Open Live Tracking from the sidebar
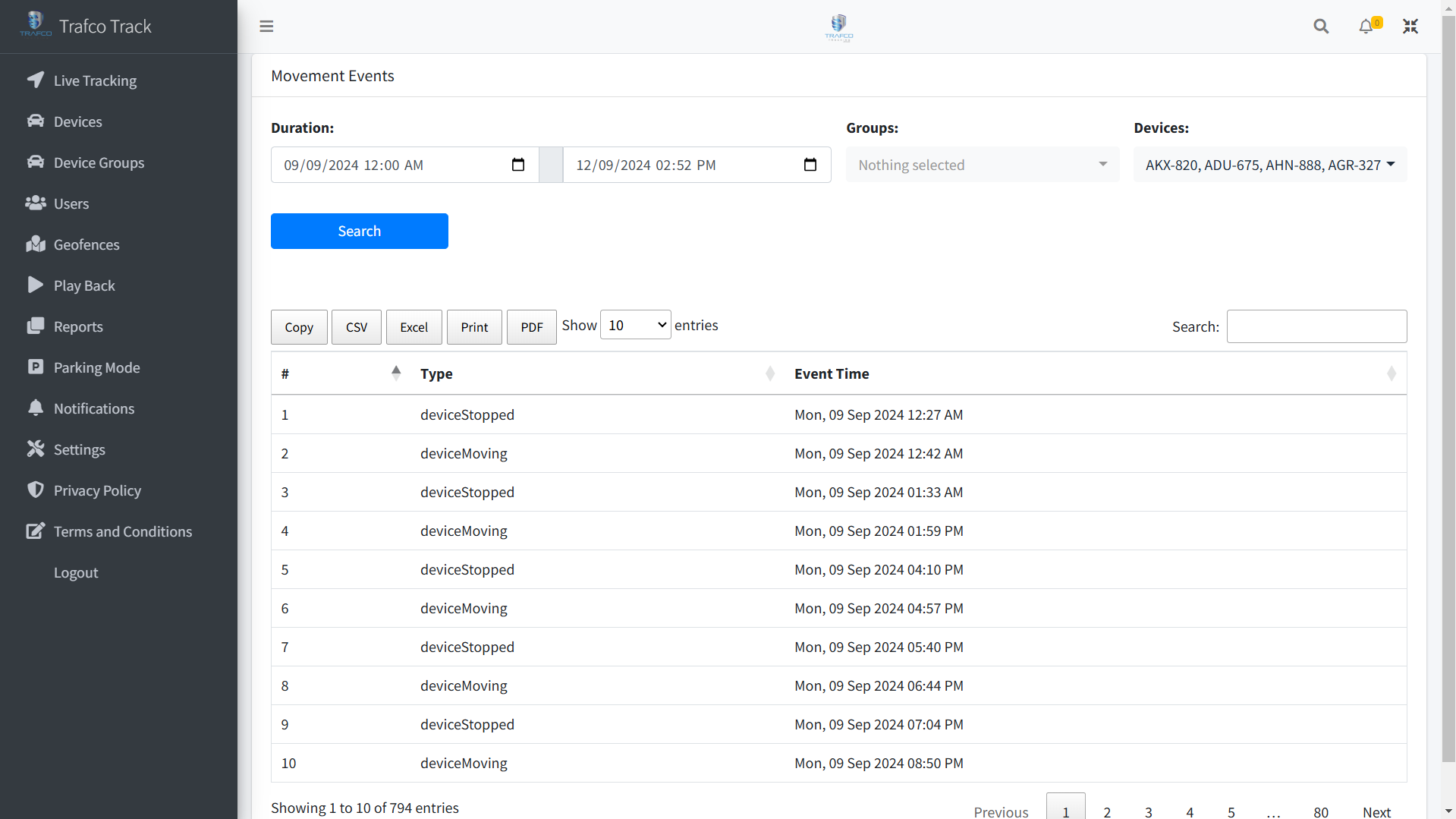 point(95,80)
